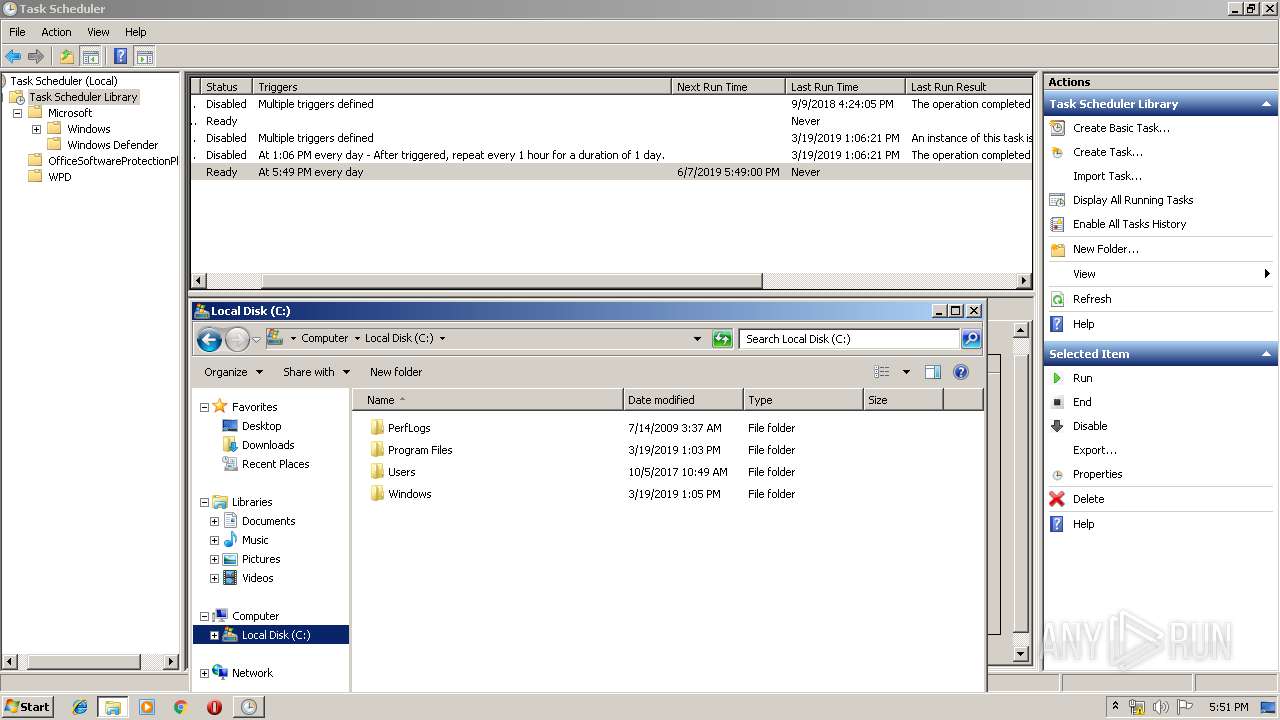Click the up-one-level folder toolbar icon
Viewport: 1280px width, 720px height.
[x=66, y=57]
